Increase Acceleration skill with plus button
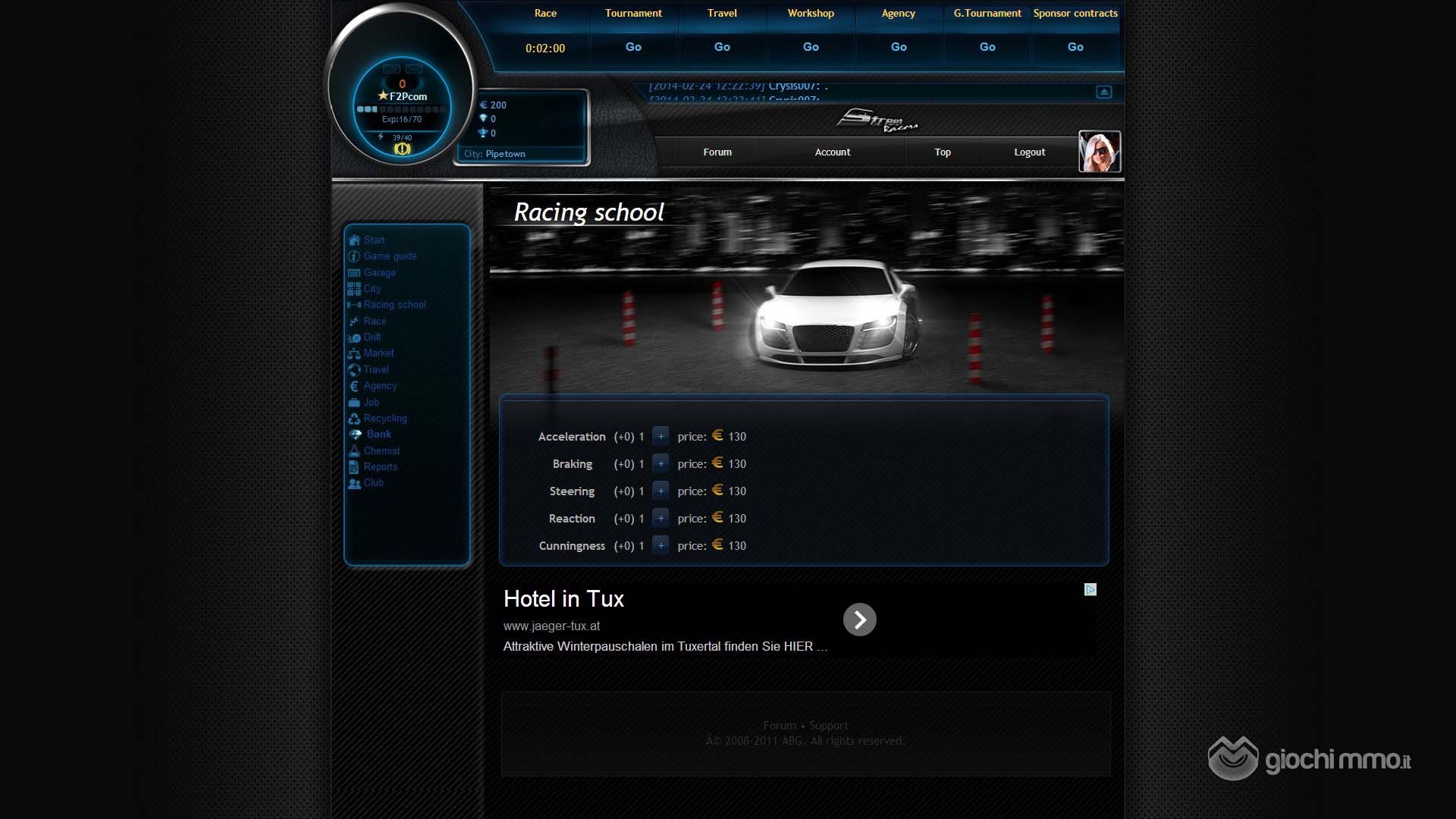This screenshot has width=1456, height=819. (661, 436)
